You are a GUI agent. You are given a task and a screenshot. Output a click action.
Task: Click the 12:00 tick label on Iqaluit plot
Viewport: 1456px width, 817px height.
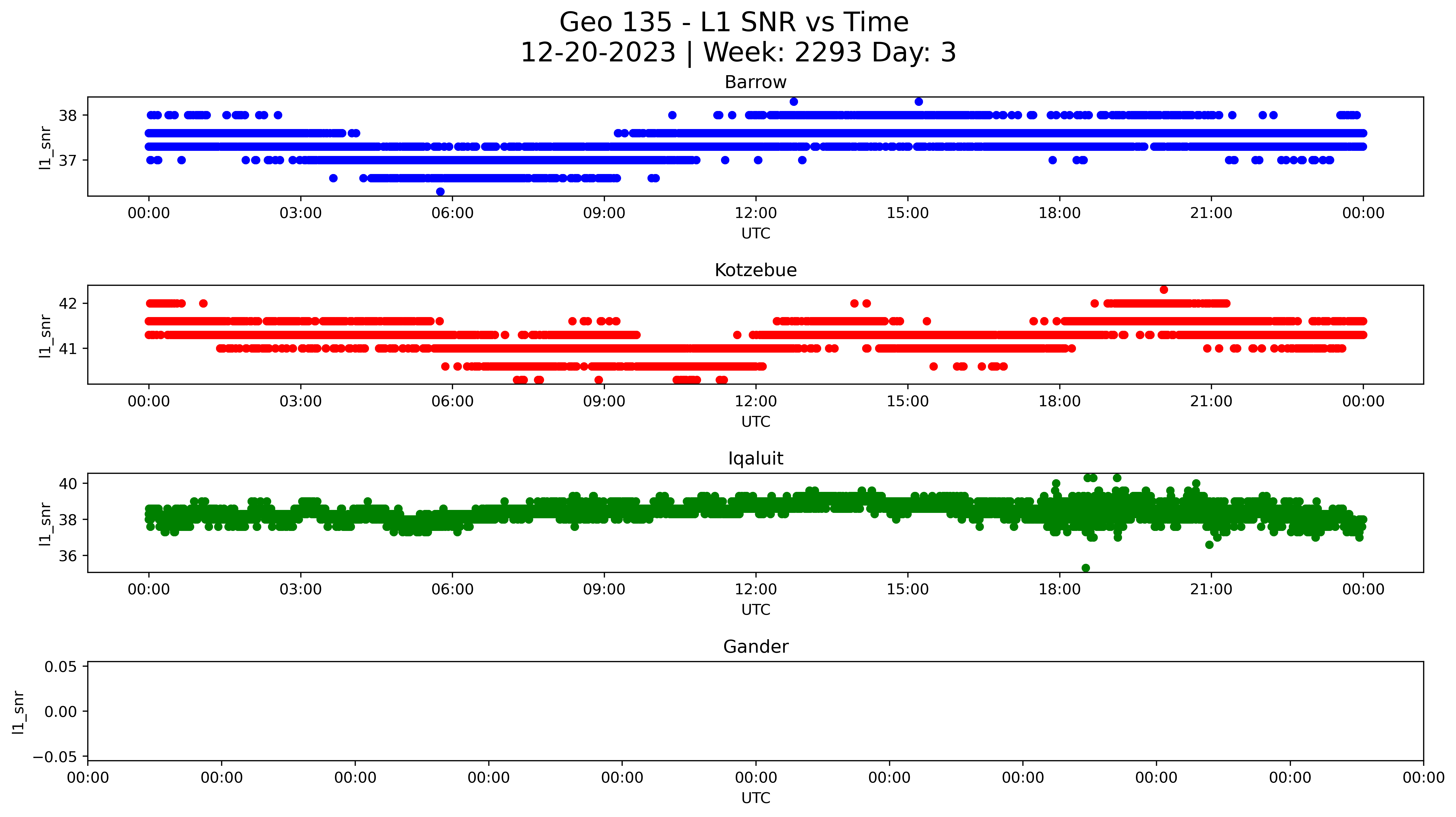[756, 590]
